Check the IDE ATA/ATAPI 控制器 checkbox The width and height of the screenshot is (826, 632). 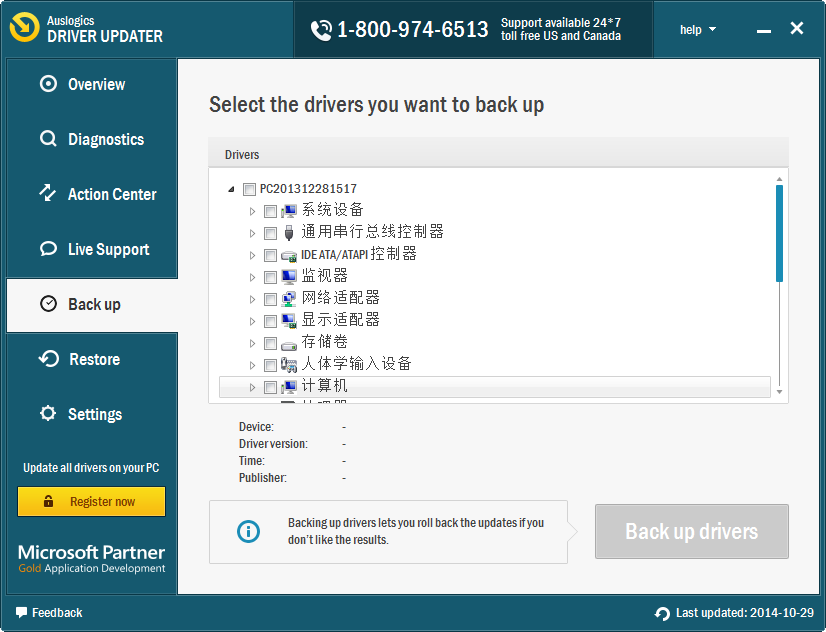point(270,255)
